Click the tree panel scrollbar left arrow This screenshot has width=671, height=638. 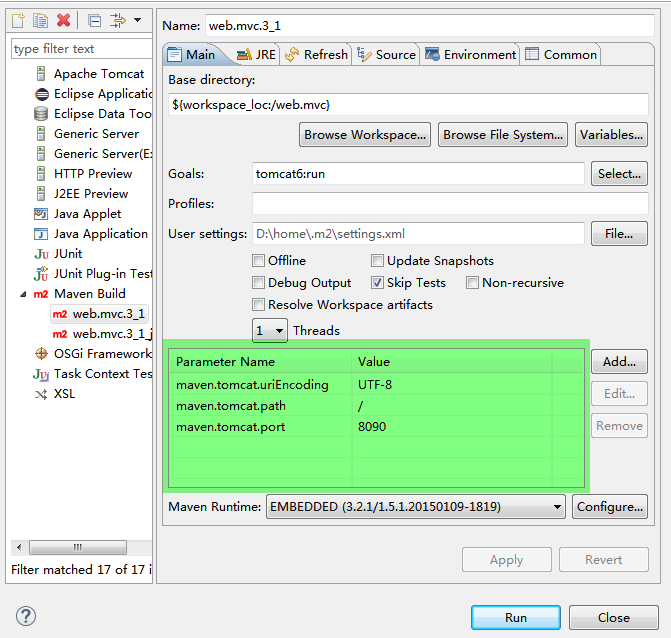19,547
